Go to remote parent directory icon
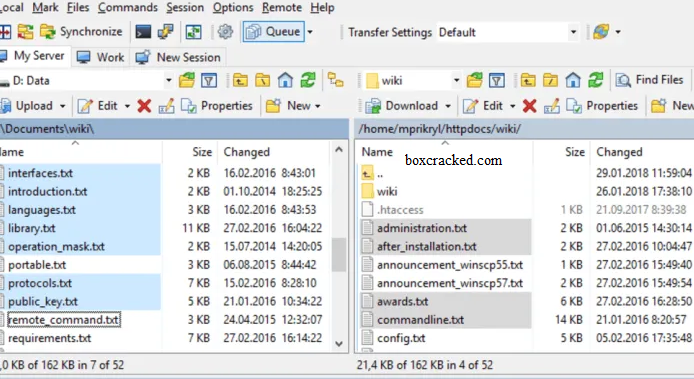This screenshot has height=379, width=694. (528, 81)
